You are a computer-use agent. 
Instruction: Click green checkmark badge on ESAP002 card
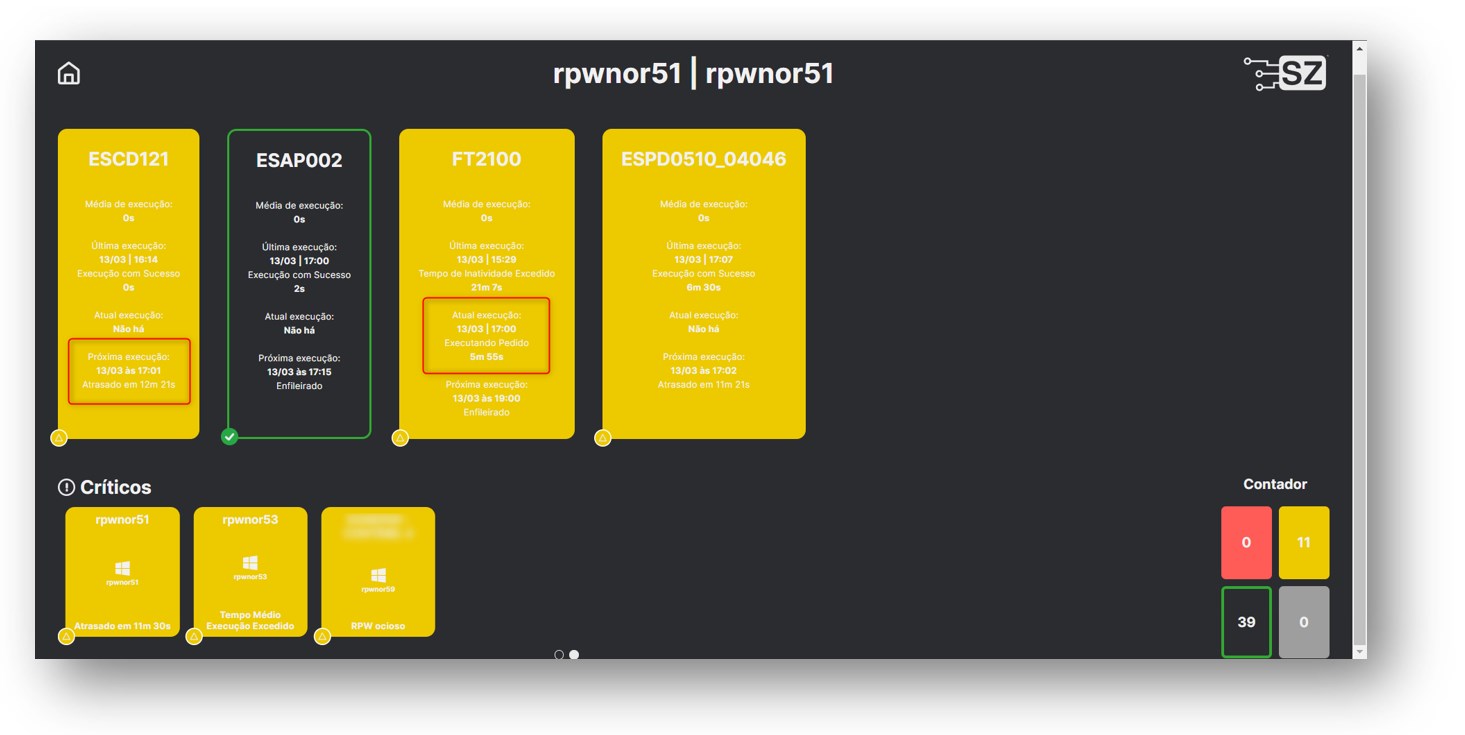[x=230, y=437]
